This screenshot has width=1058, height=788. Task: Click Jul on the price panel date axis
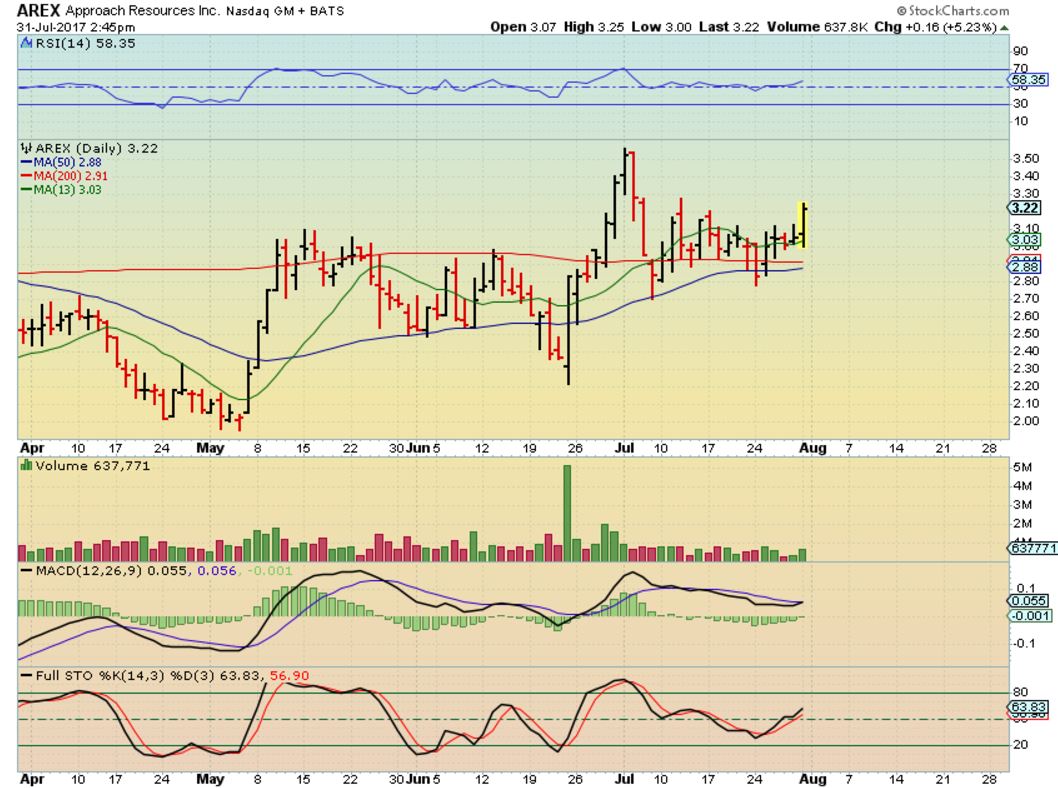(625, 448)
